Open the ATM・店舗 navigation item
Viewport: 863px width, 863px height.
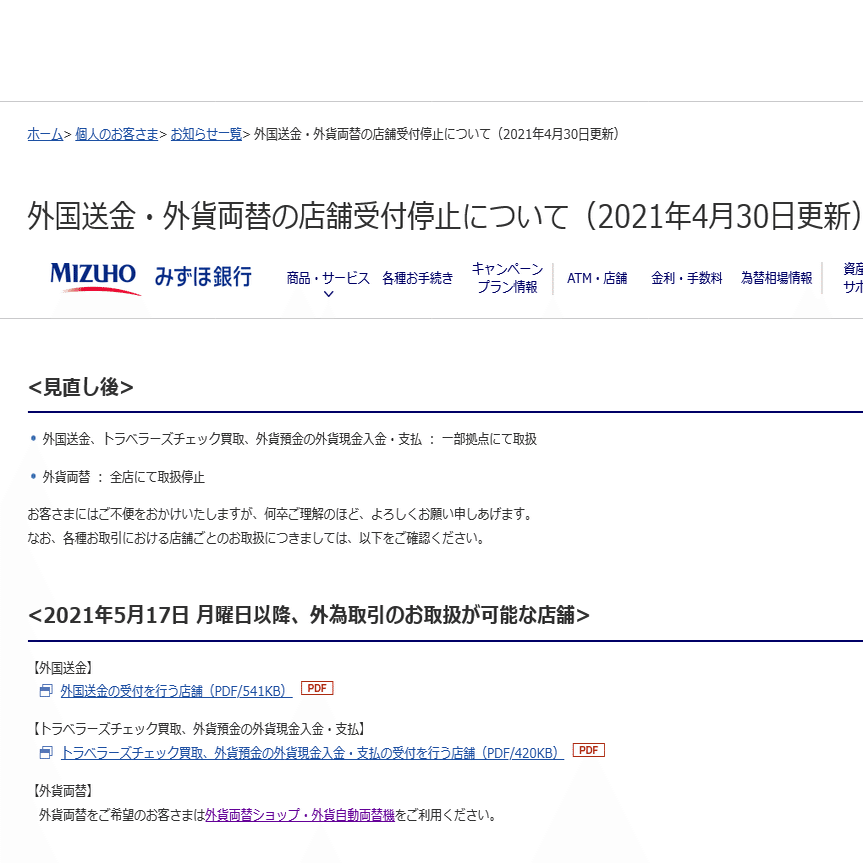coord(597,278)
